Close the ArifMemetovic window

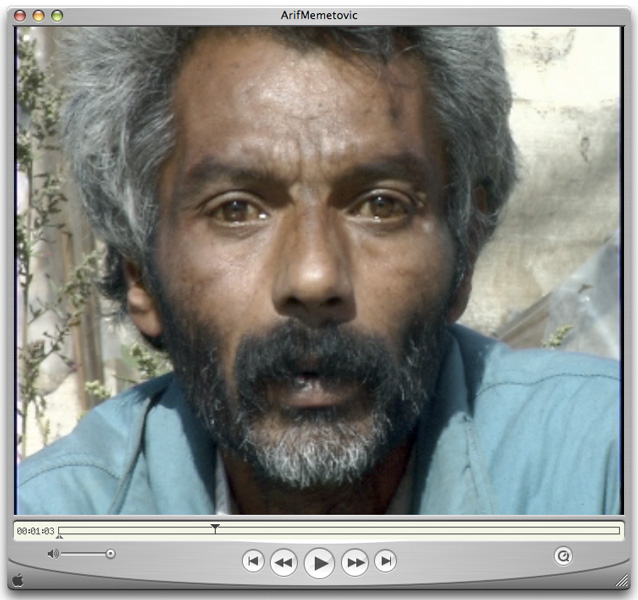(20, 16)
